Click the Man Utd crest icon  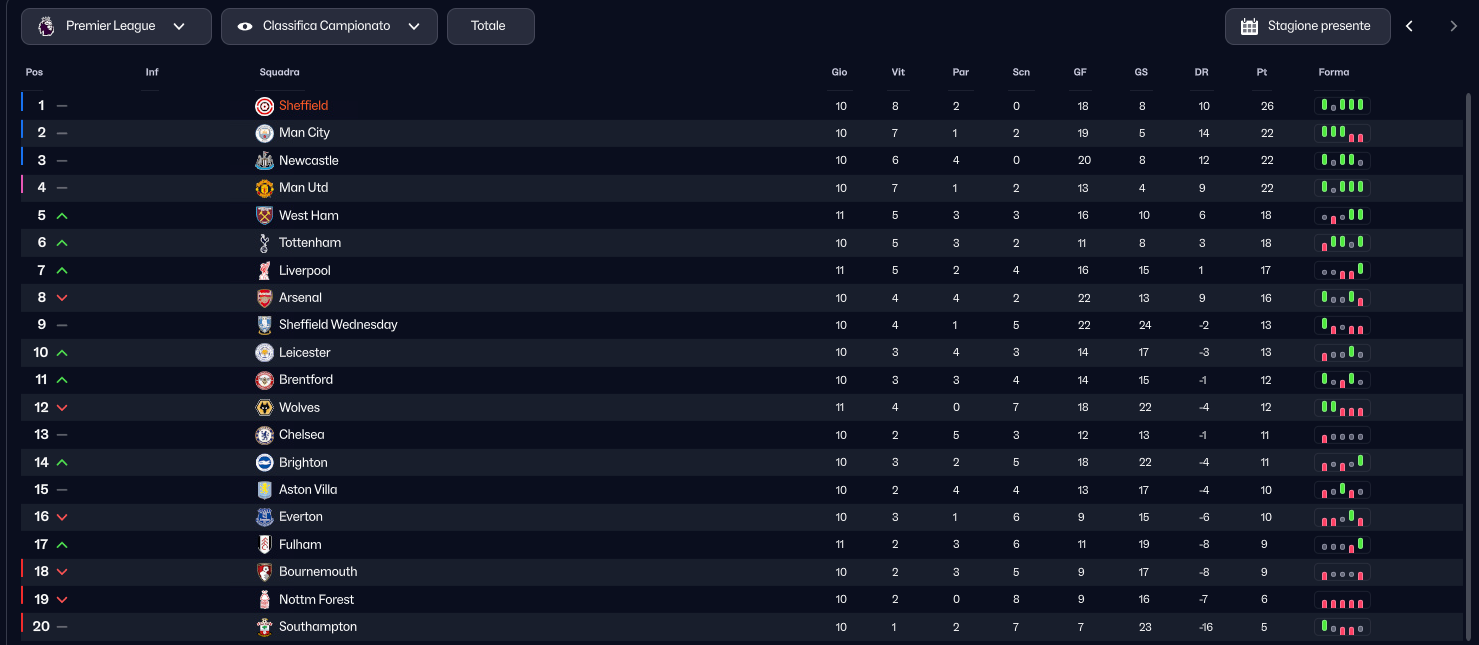(264, 188)
